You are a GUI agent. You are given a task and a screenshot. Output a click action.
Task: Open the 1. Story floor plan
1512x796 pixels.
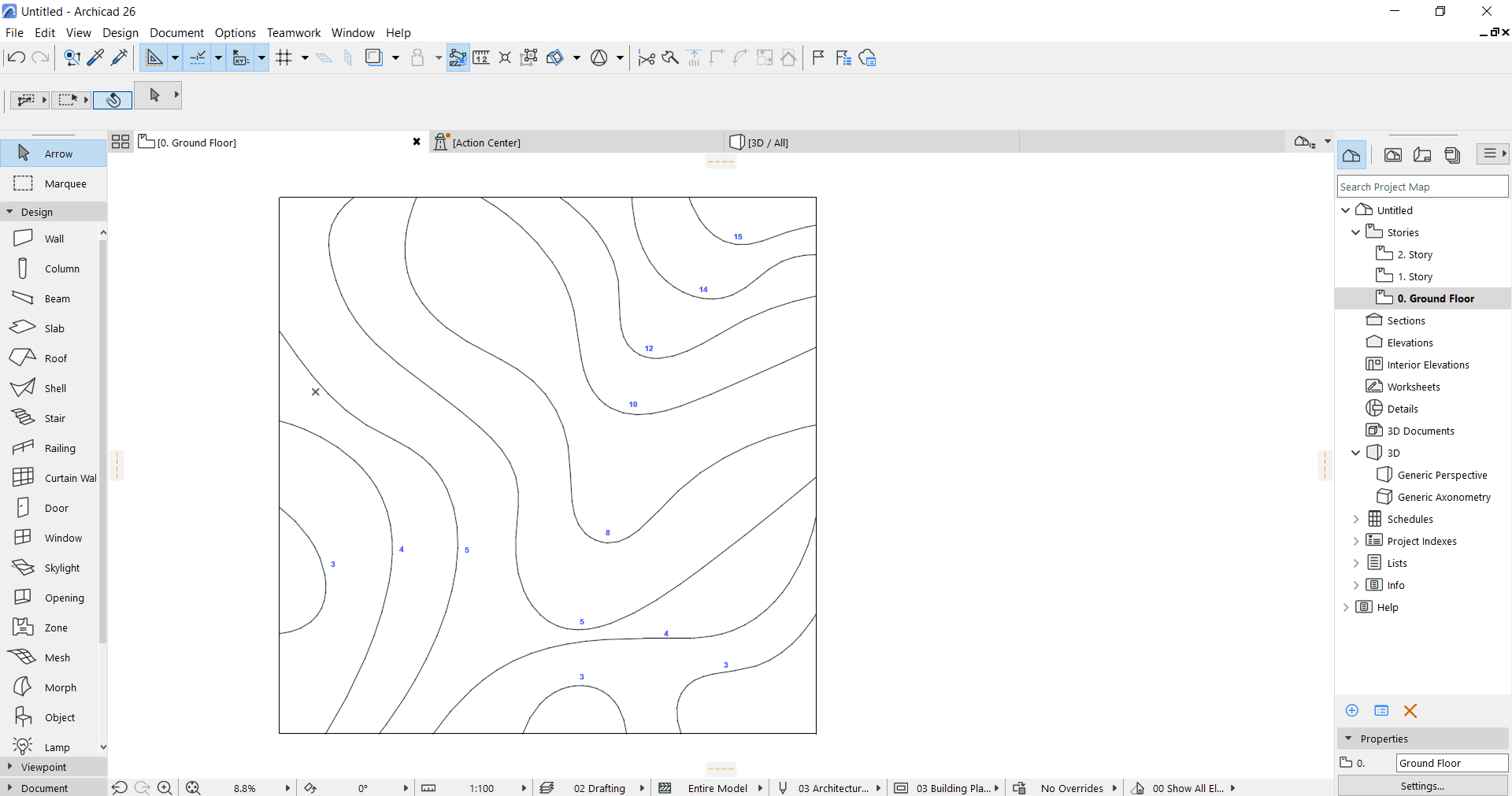pyautogui.click(x=1414, y=276)
